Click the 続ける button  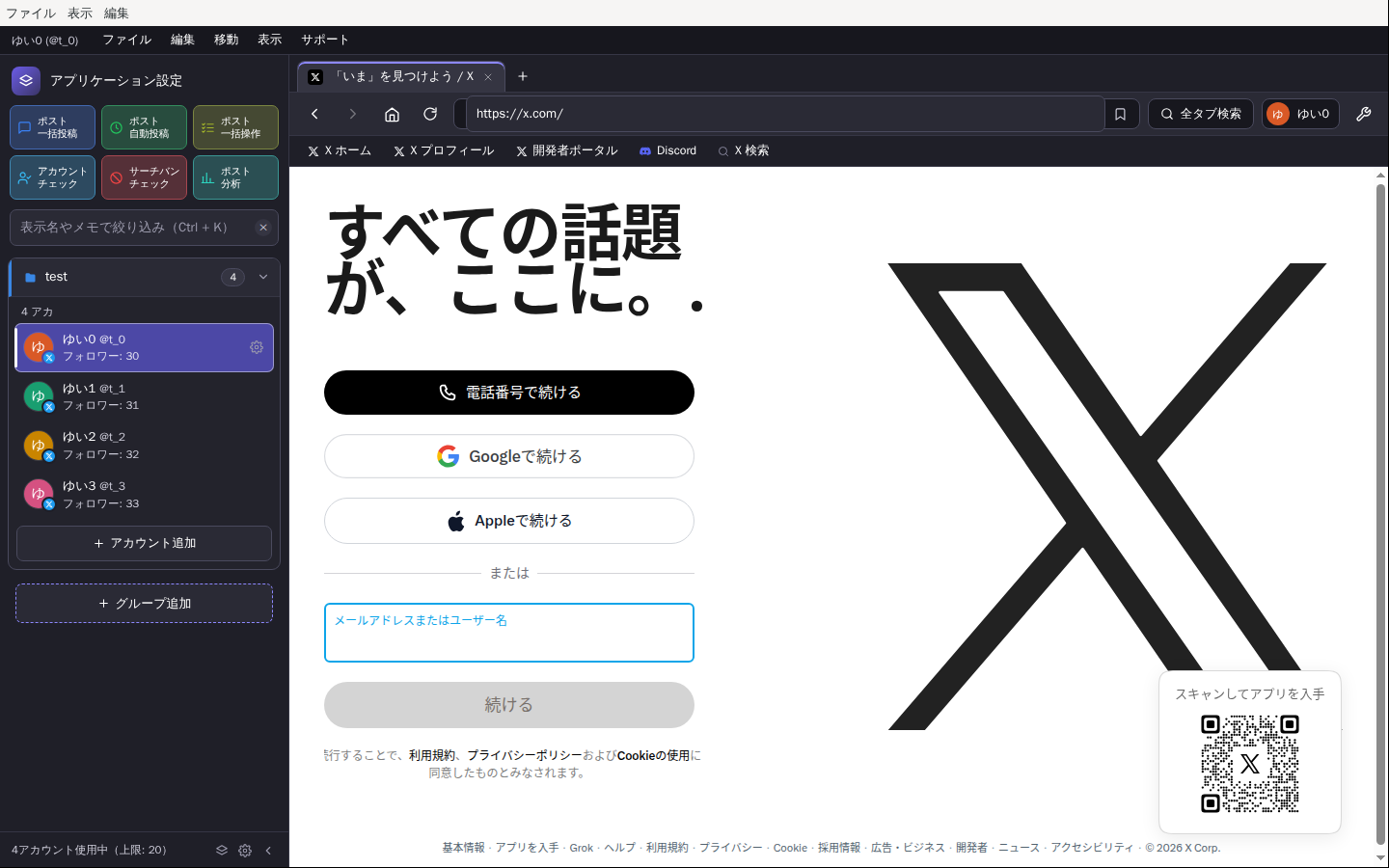pyautogui.click(x=509, y=705)
